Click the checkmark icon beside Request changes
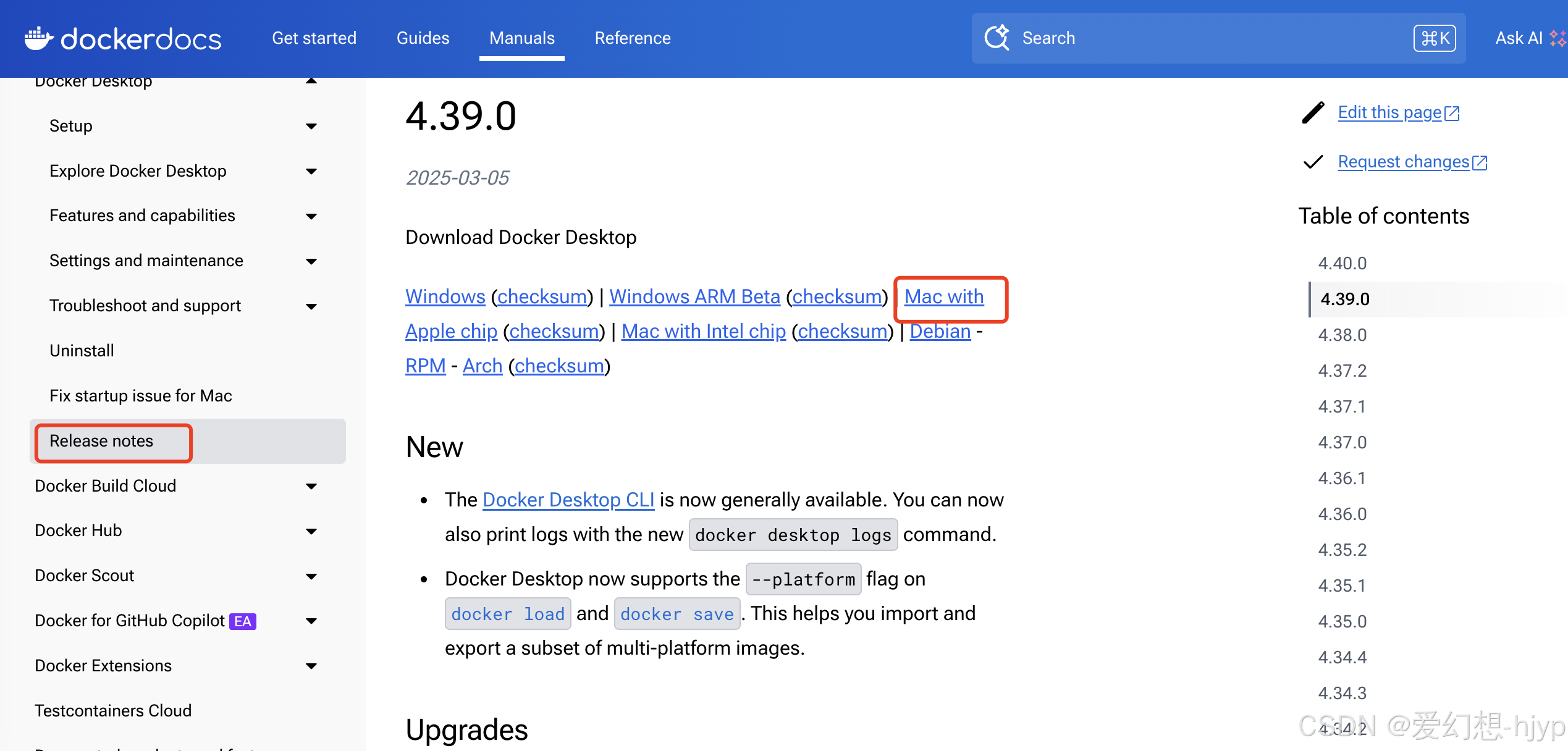The height and width of the screenshot is (751, 1568). (1313, 162)
